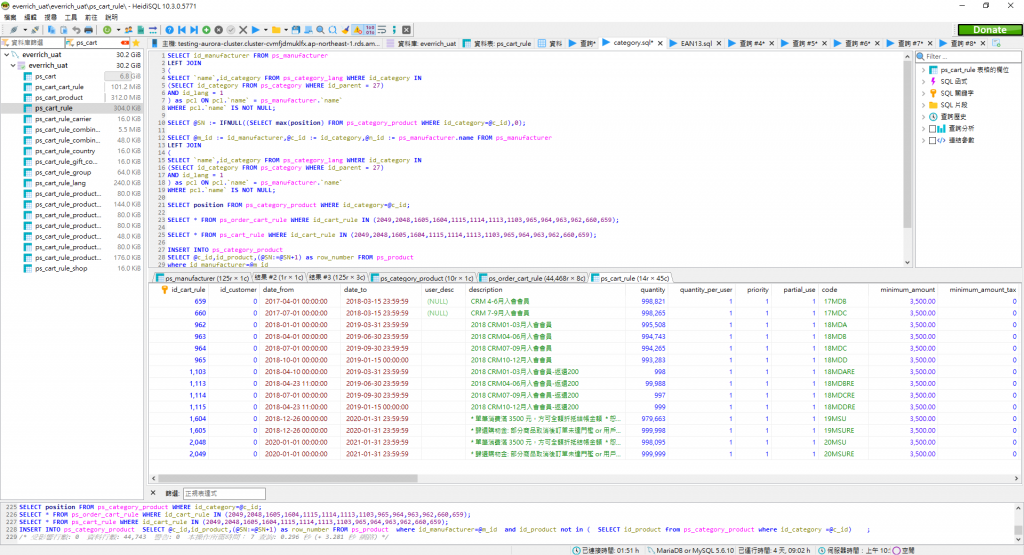1024x555 pixels.
Task: Sort by the date_from column header
Action: (x=299, y=289)
